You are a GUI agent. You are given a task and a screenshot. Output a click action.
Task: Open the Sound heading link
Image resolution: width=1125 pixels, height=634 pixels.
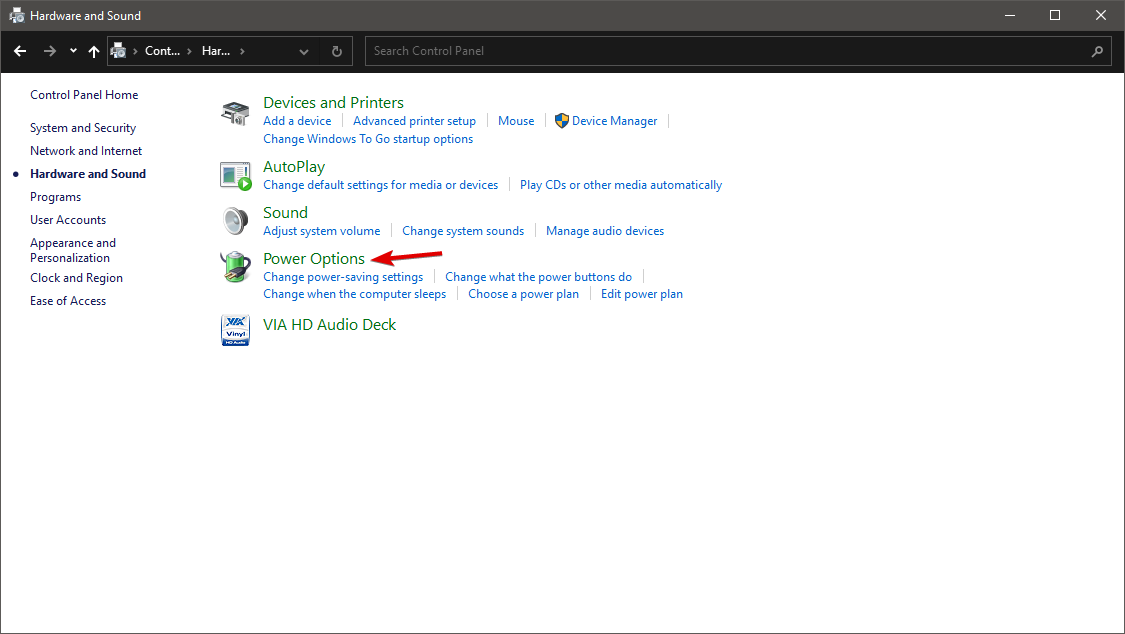click(286, 212)
